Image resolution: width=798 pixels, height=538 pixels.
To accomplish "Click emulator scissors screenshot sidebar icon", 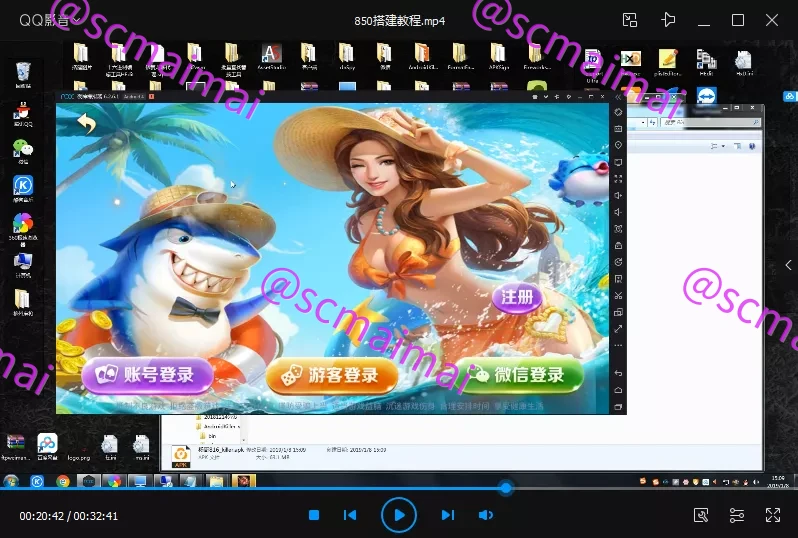I will 618,296.
